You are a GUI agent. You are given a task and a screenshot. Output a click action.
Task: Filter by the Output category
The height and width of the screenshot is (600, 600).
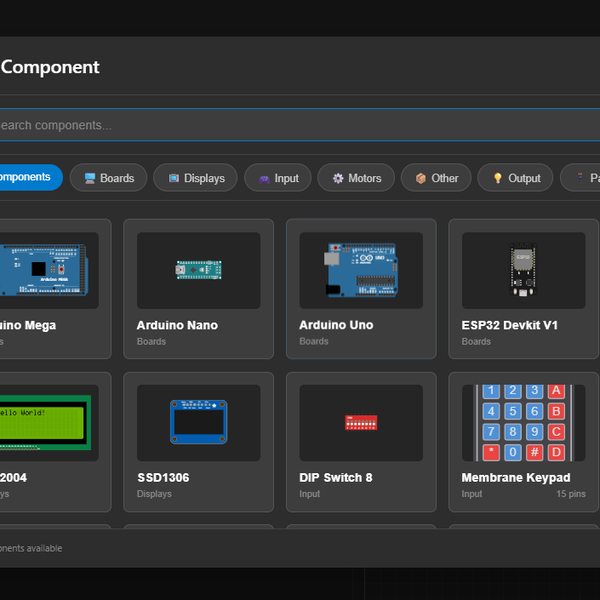click(x=515, y=178)
